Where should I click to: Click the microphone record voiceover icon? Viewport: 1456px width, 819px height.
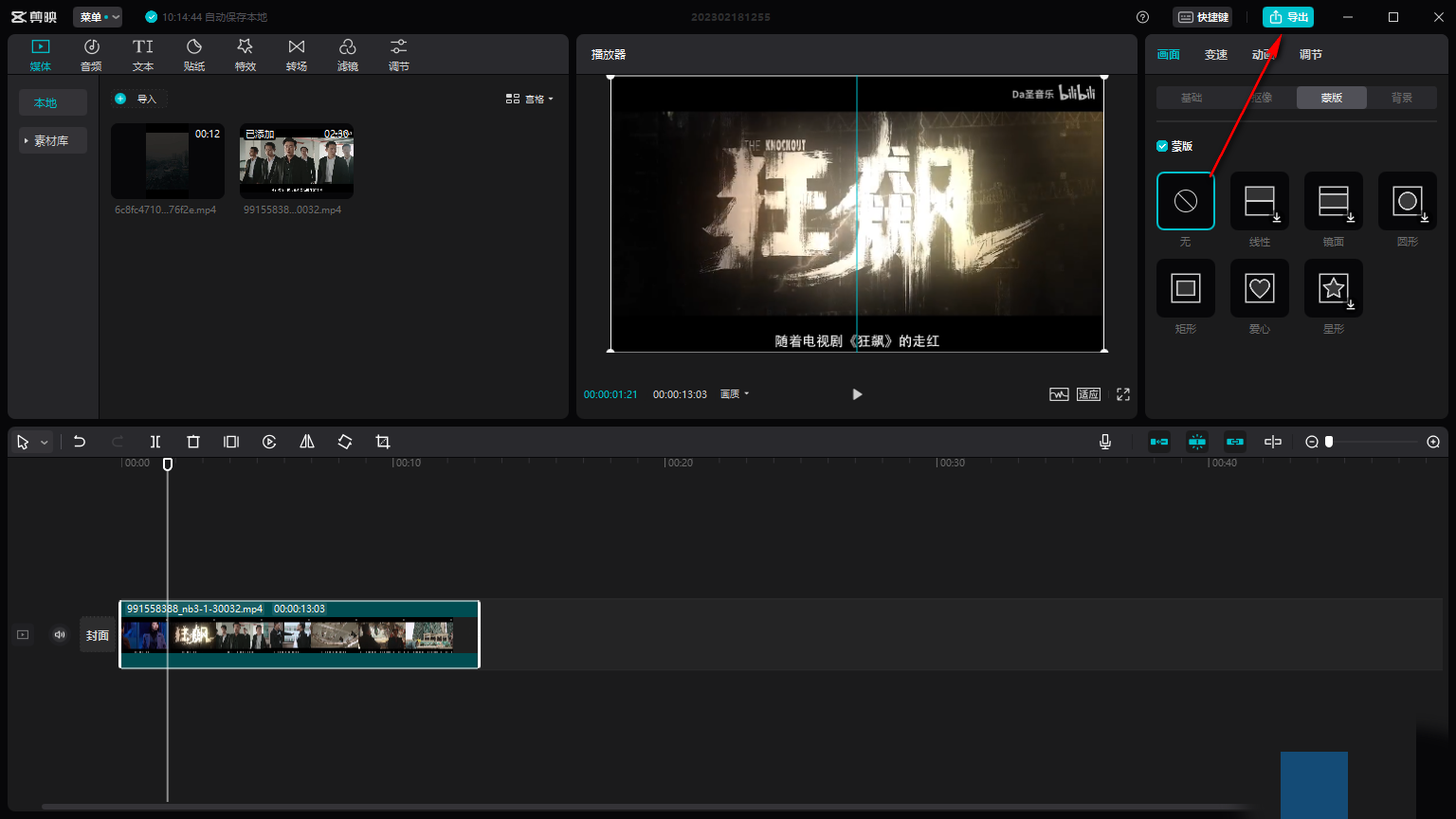pos(1105,442)
